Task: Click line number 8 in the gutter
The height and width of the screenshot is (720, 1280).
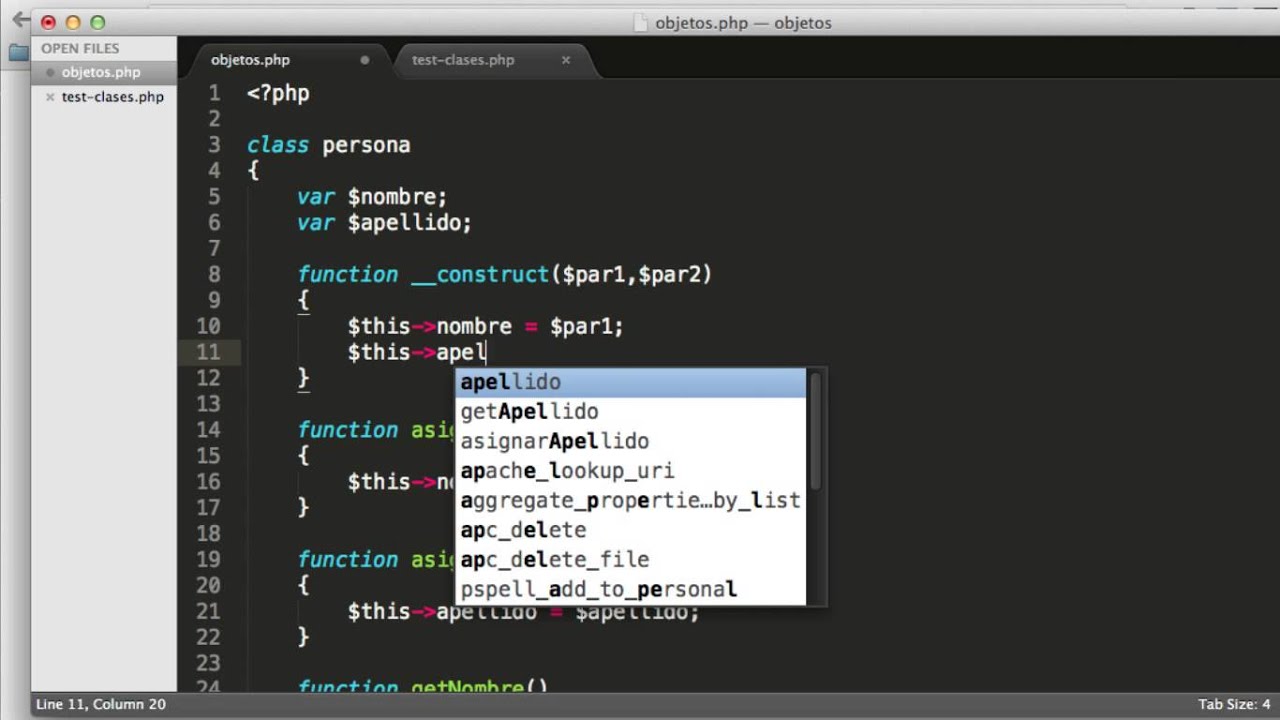Action: coord(214,274)
